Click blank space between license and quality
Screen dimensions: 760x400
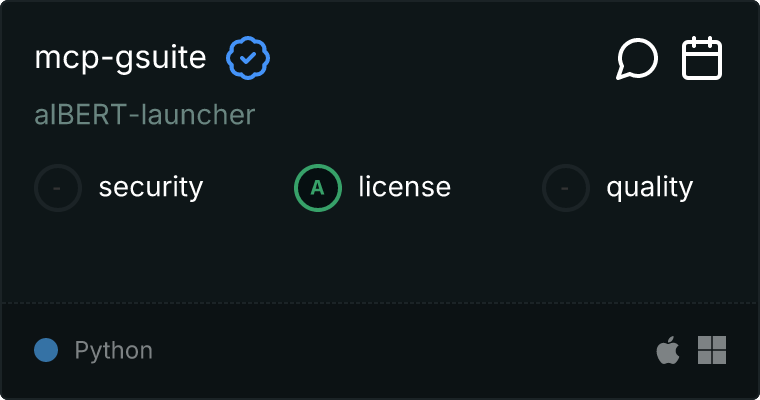click(x=497, y=187)
